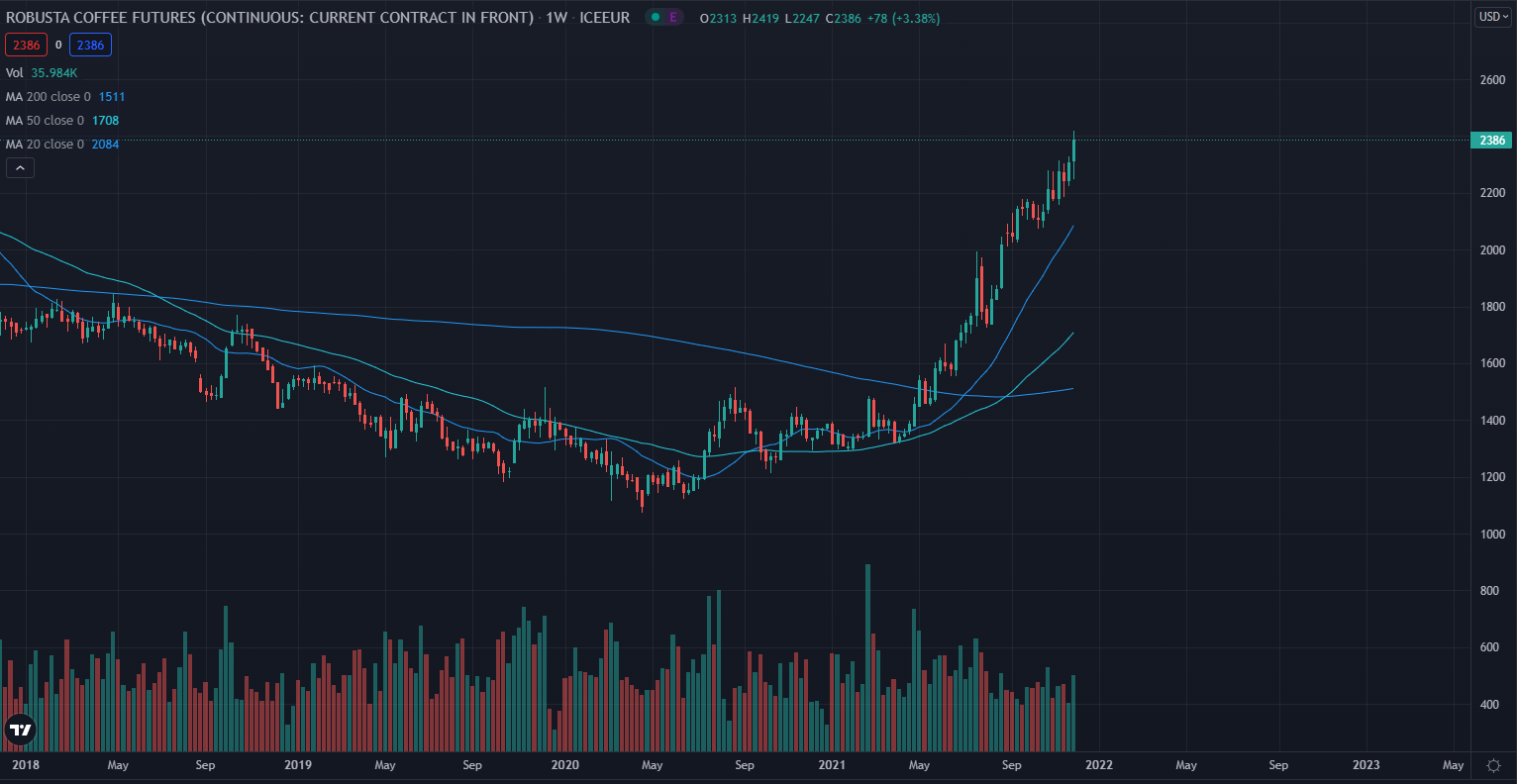This screenshot has height=784, width=1517.
Task: Click the 2020 label on time axis
Action: click(x=564, y=765)
